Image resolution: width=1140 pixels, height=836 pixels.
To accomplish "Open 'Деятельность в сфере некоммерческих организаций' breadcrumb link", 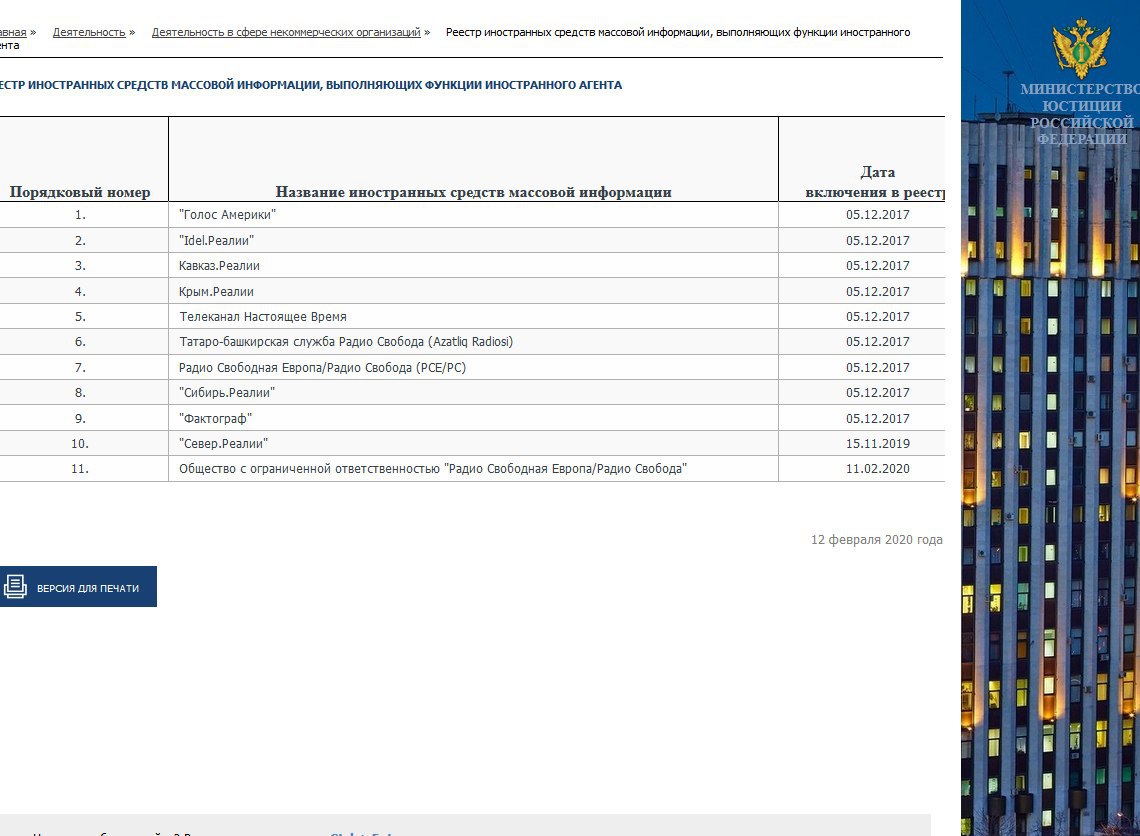I will tap(286, 32).
